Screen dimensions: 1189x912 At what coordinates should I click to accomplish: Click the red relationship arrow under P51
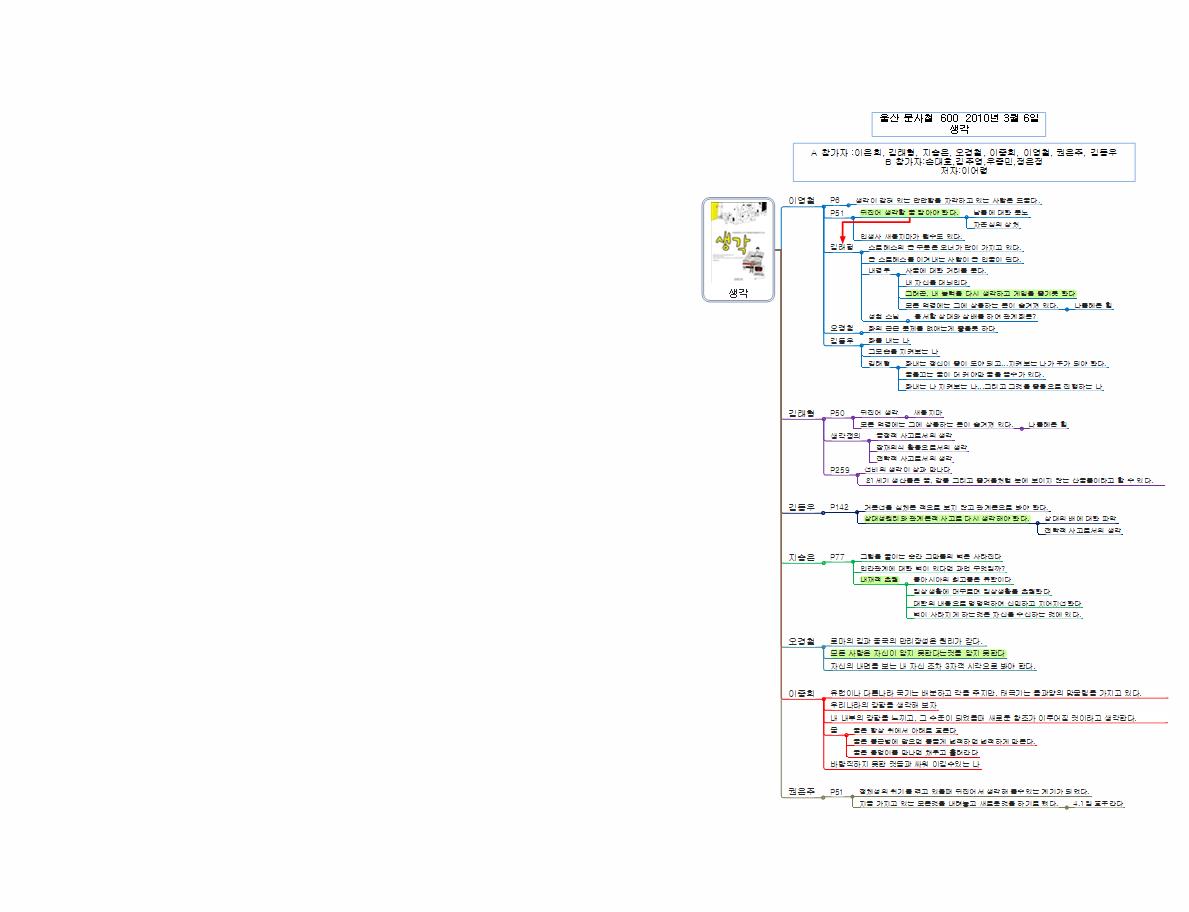point(843,232)
